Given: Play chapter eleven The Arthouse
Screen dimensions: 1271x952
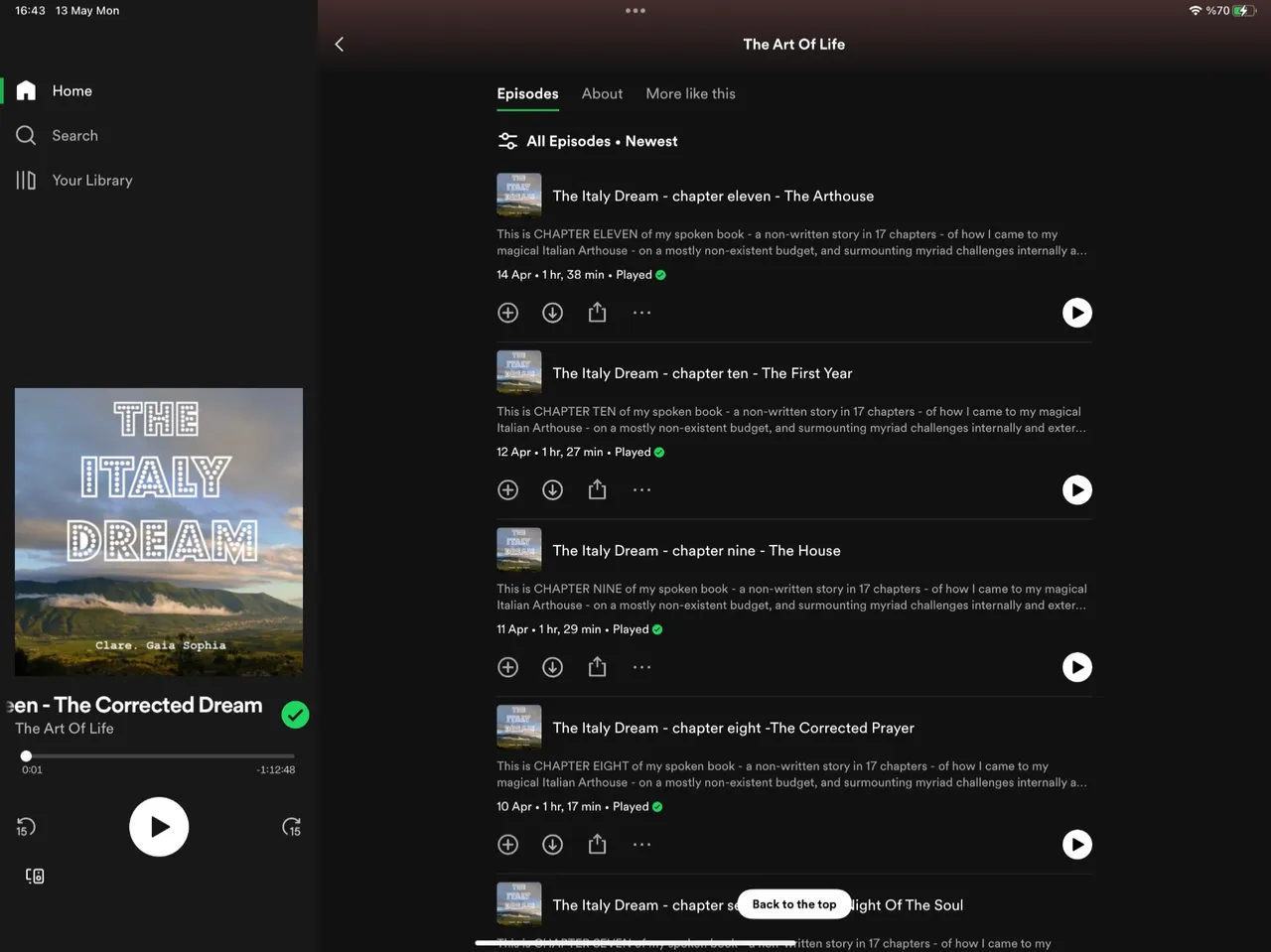Looking at the screenshot, I should coord(1077,313).
